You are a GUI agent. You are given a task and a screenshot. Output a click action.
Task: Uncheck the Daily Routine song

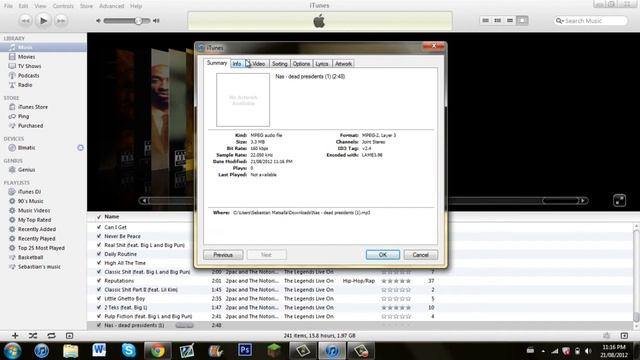99,254
